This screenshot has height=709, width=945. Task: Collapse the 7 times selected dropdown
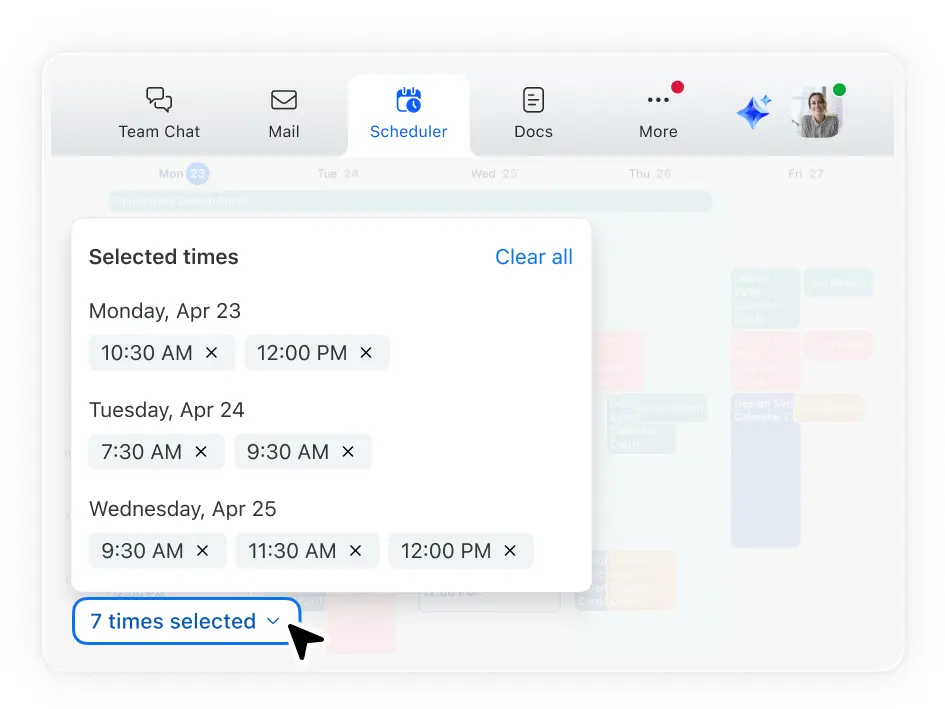tap(186, 621)
